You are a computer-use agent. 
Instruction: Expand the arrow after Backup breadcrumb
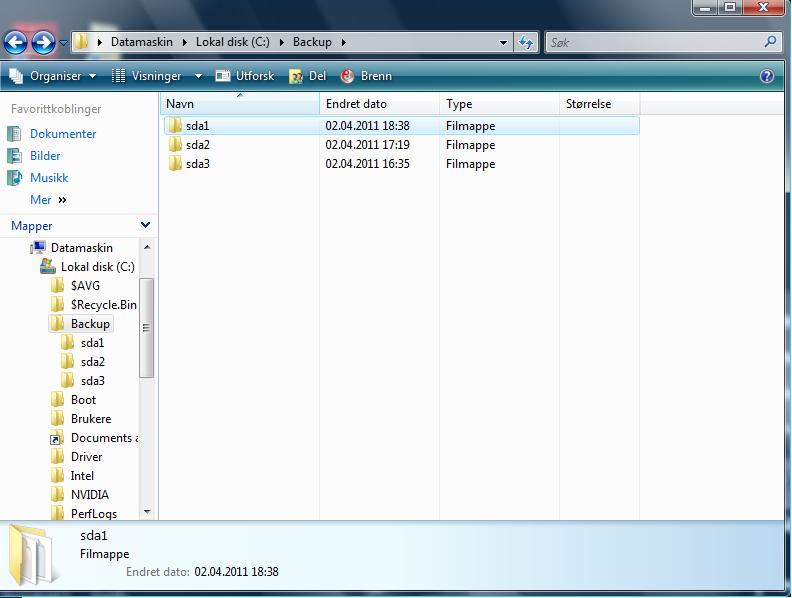343,42
